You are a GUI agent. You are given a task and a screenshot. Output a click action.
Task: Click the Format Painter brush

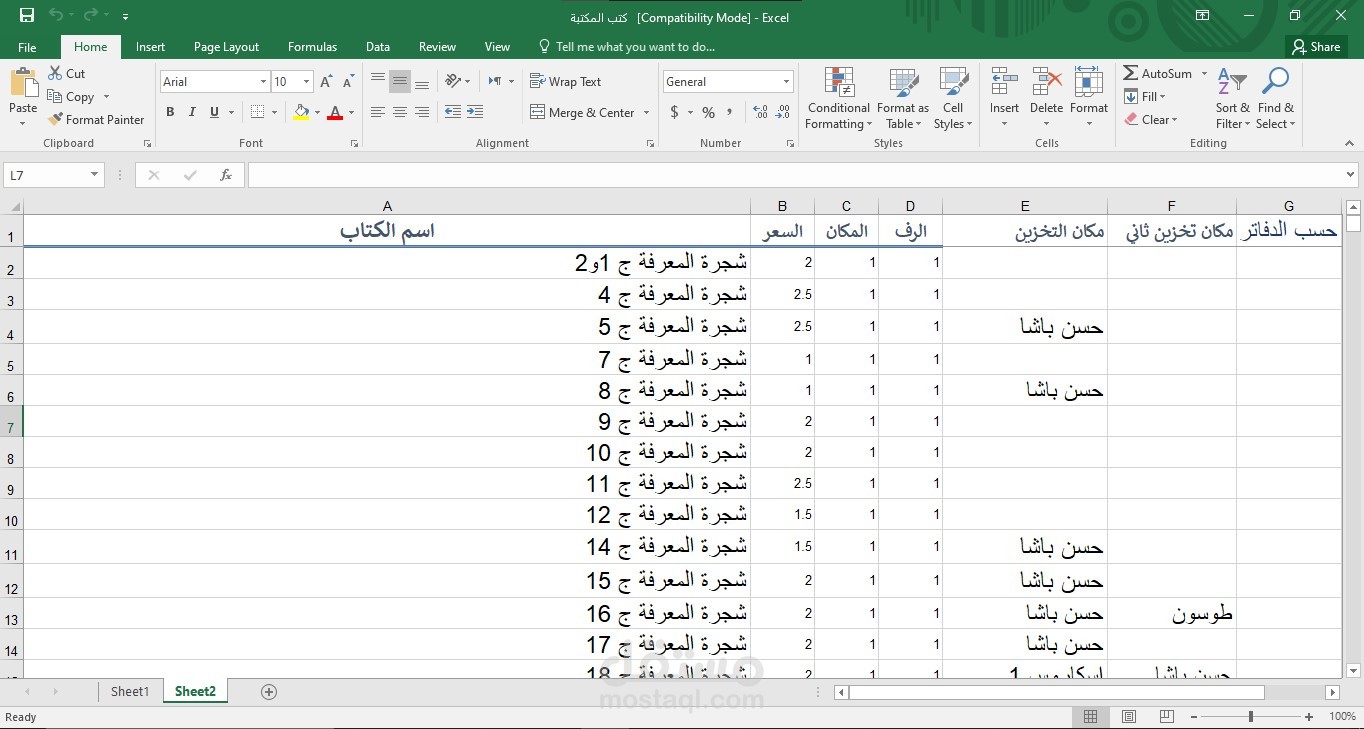point(96,119)
